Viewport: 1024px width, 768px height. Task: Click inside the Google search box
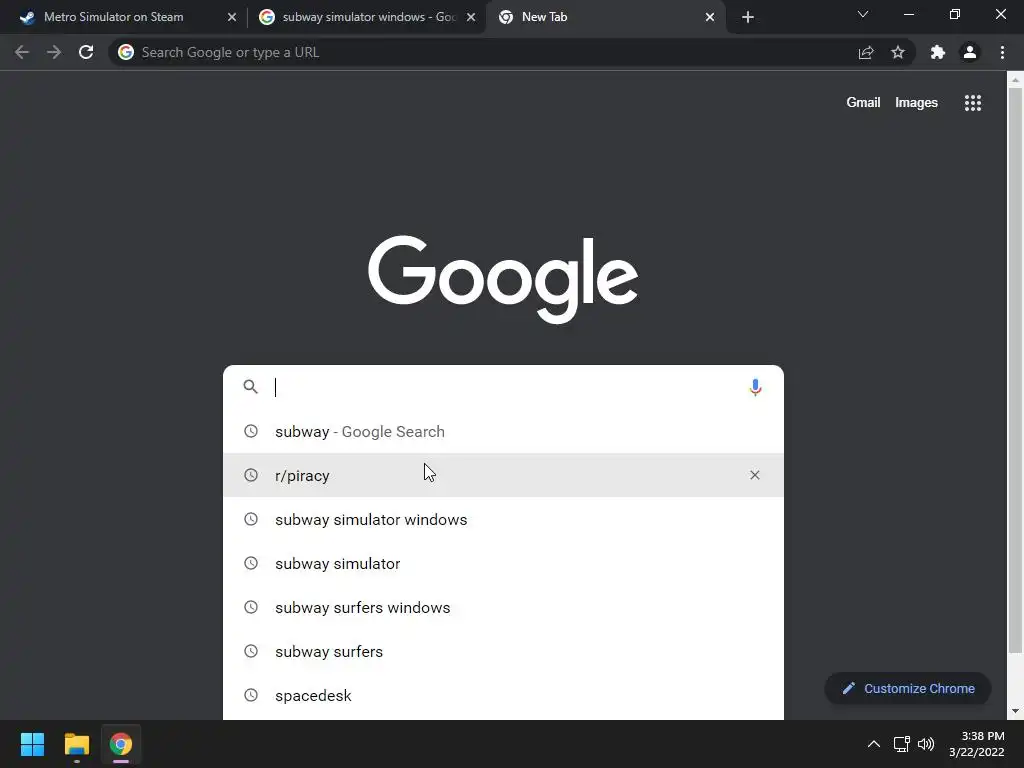point(503,387)
